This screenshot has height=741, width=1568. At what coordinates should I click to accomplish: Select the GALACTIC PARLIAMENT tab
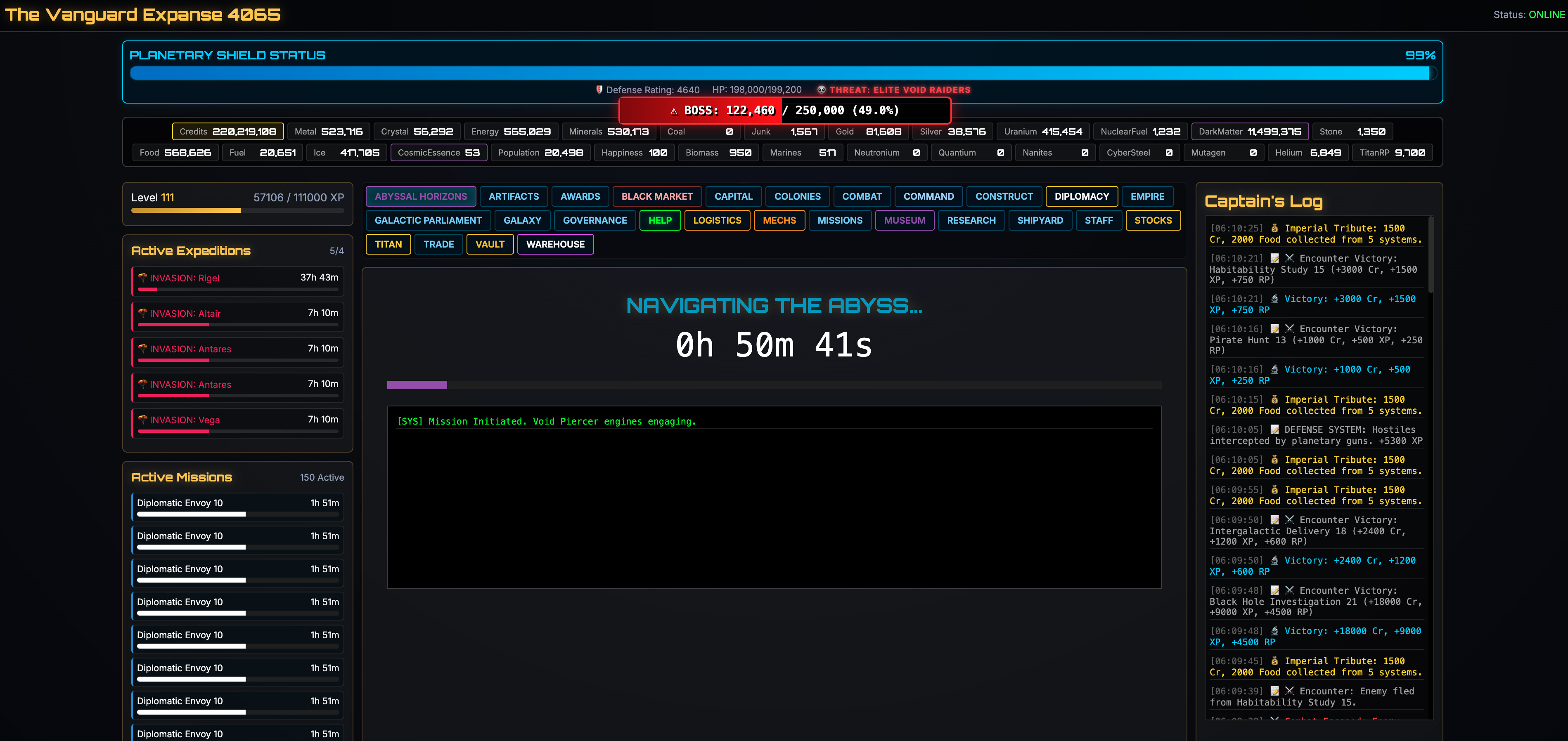coord(428,220)
